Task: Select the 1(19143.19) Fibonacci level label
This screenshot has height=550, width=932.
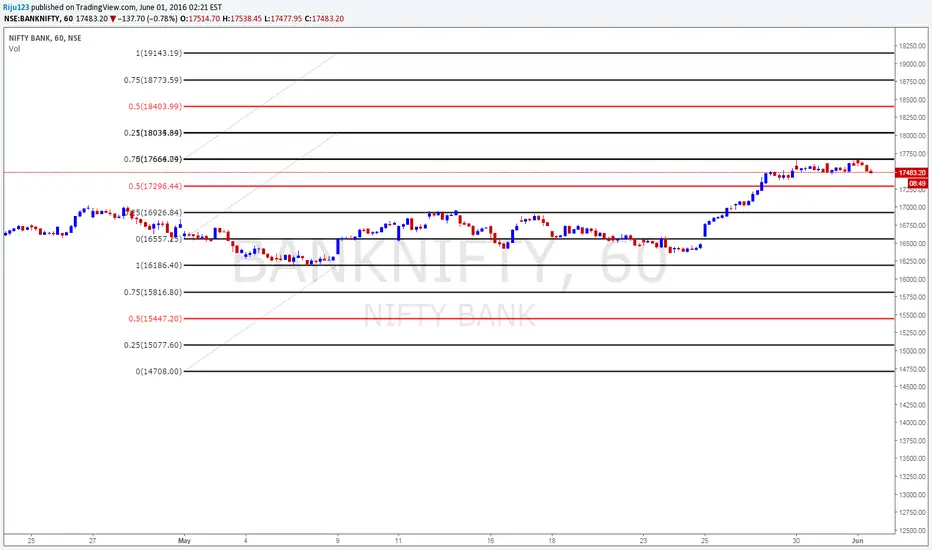Action: pyautogui.click(x=159, y=53)
